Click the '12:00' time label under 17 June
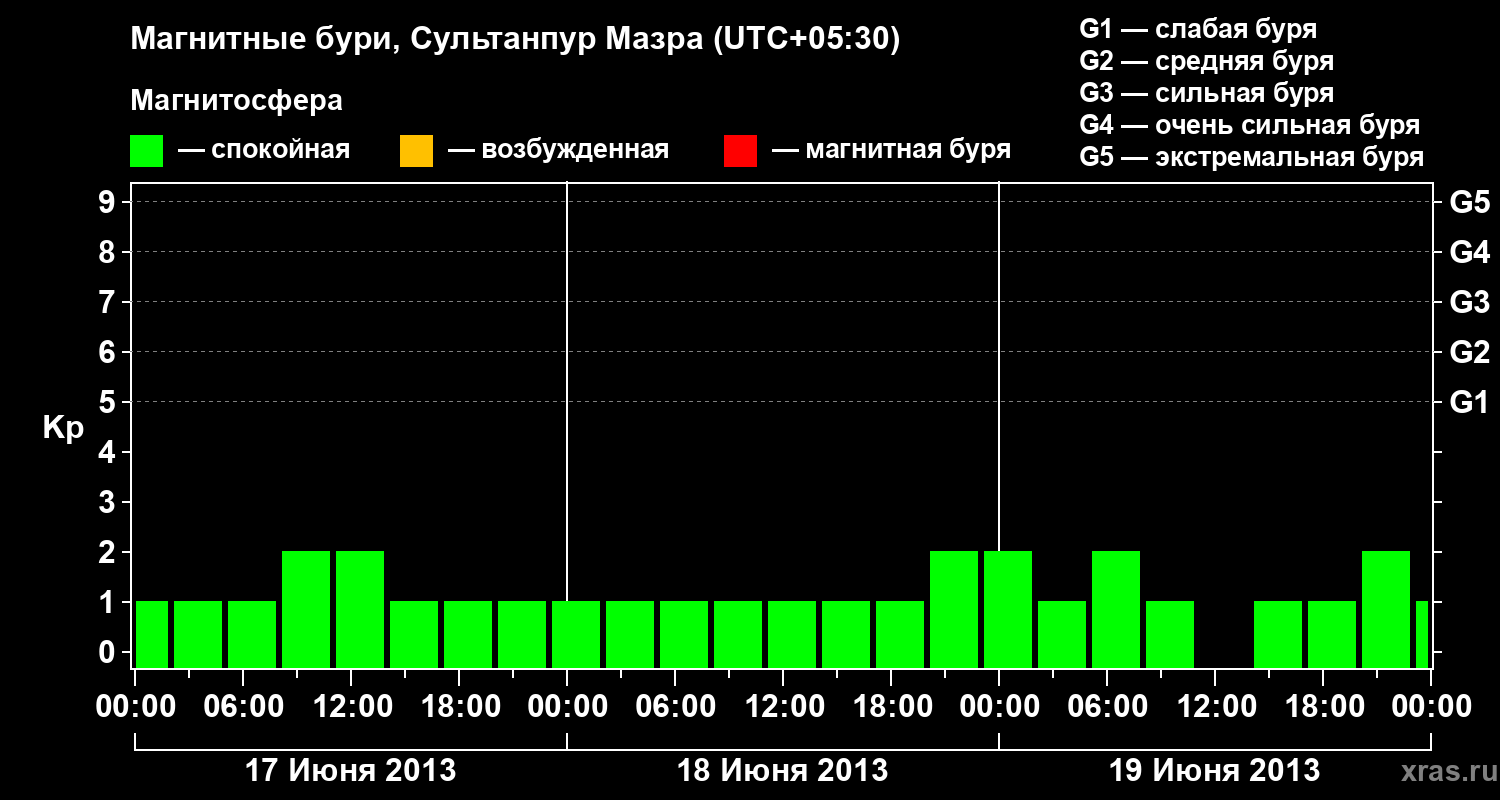 [x=351, y=706]
